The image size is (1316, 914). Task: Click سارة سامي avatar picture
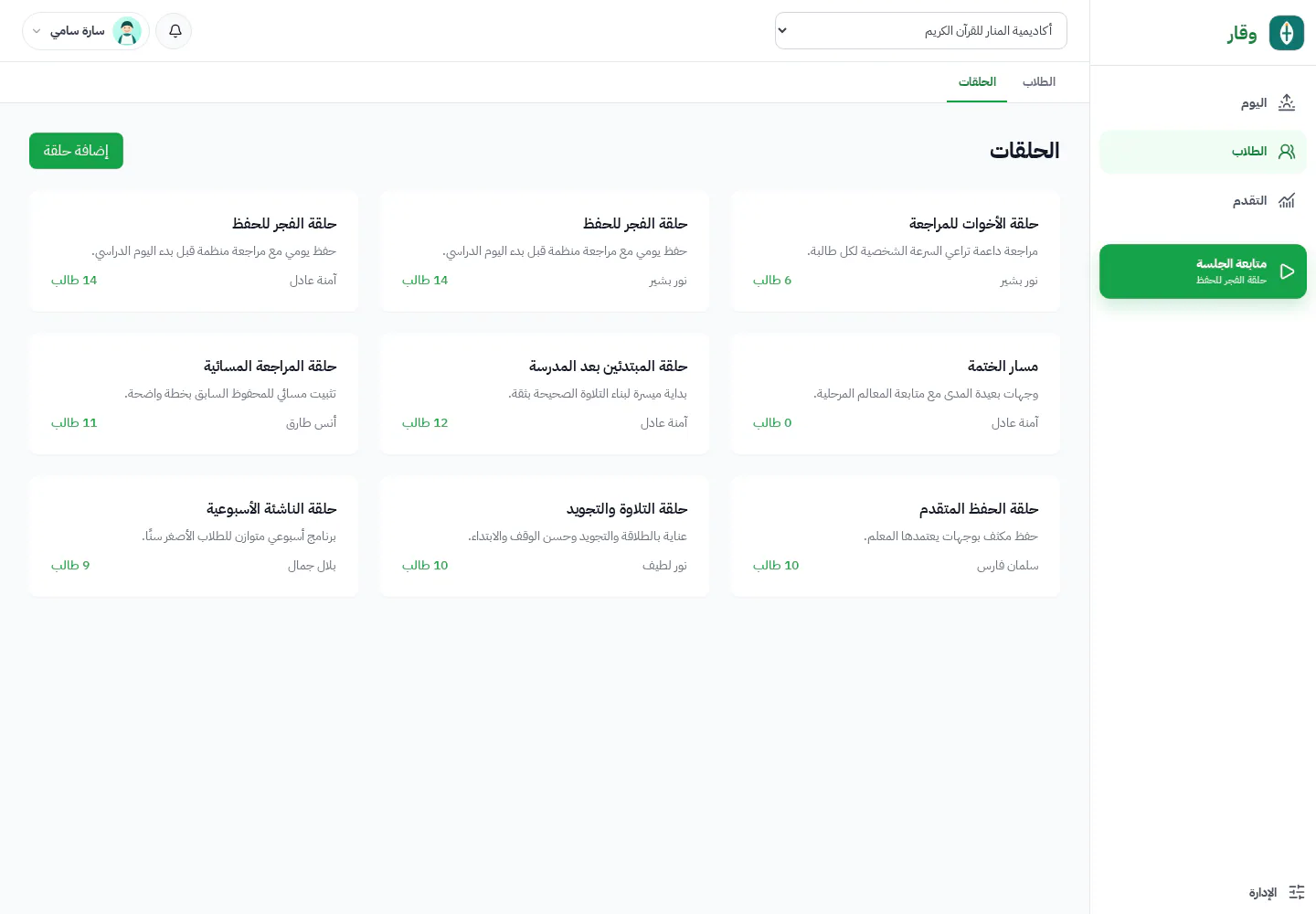pyautogui.click(x=127, y=31)
